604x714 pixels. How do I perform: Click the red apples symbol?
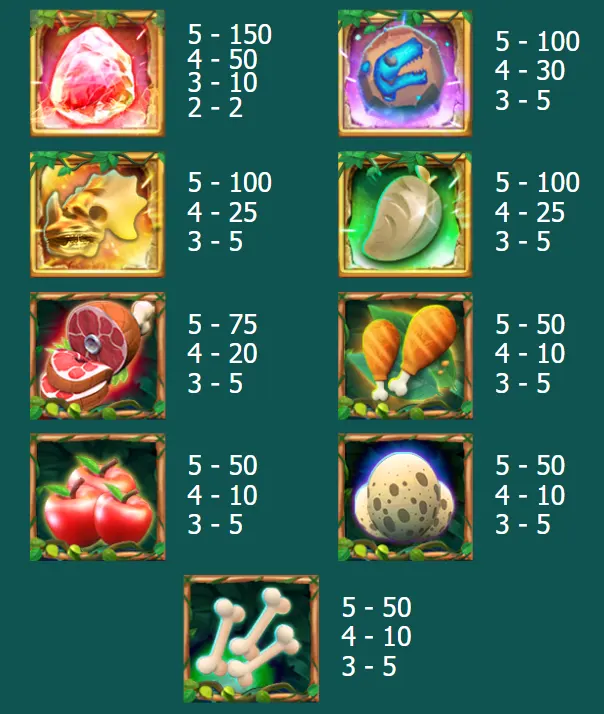click(x=97, y=497)
